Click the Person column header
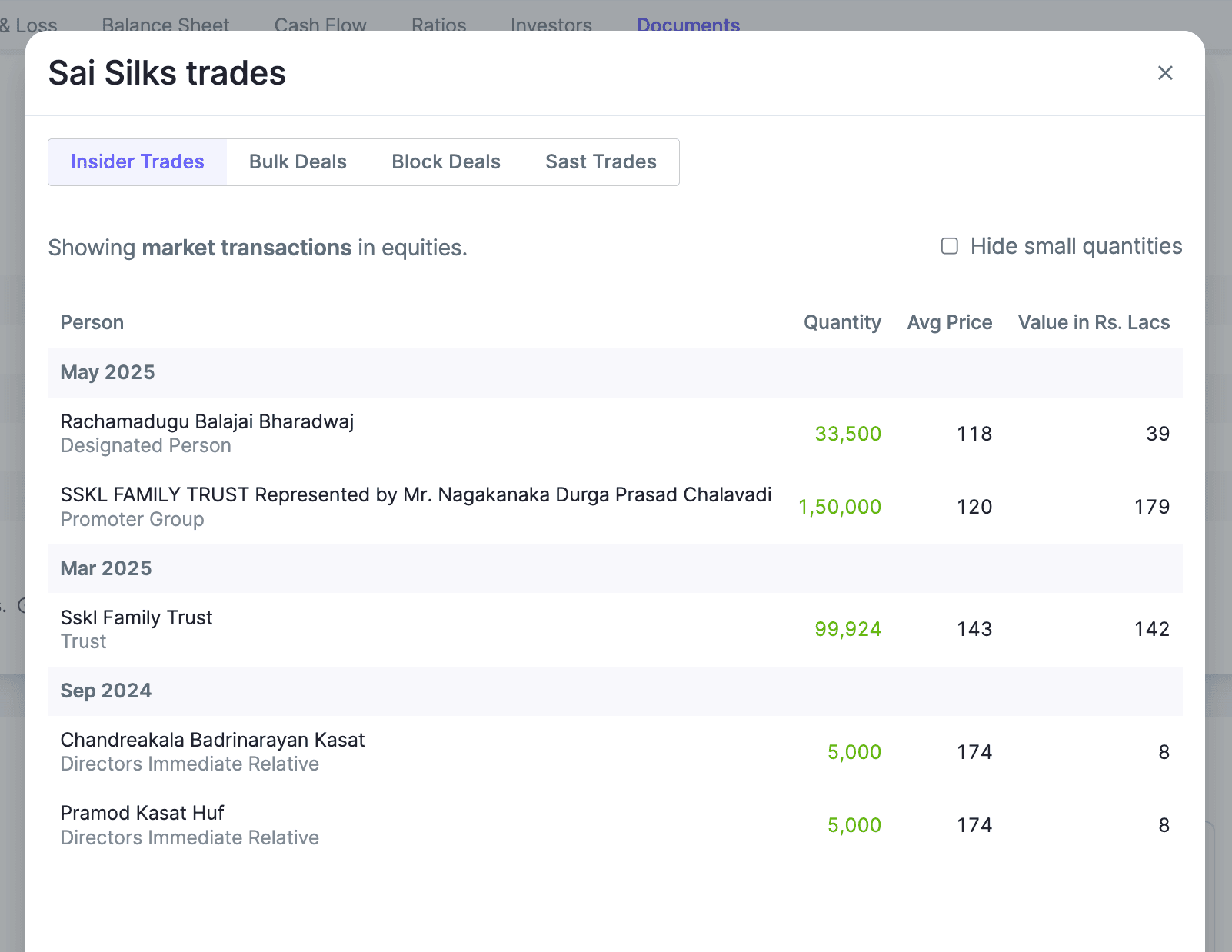This screenshot has height=952, width=1232. [92, 322]
